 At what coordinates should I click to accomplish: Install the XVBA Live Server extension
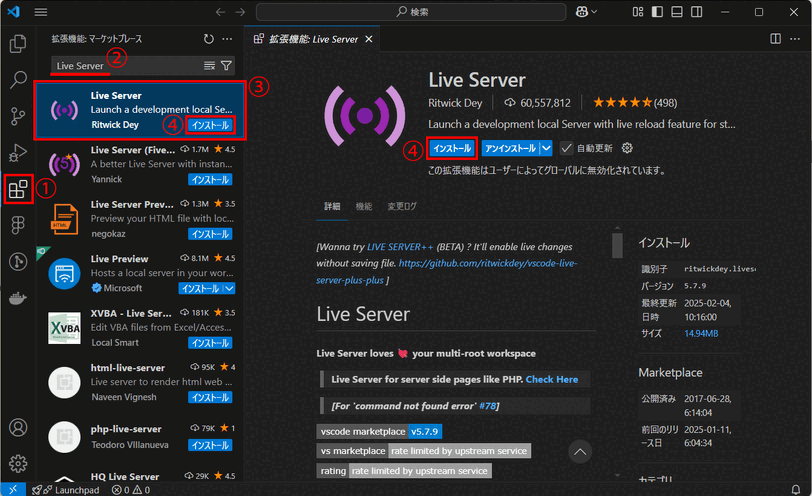(210, 343)
